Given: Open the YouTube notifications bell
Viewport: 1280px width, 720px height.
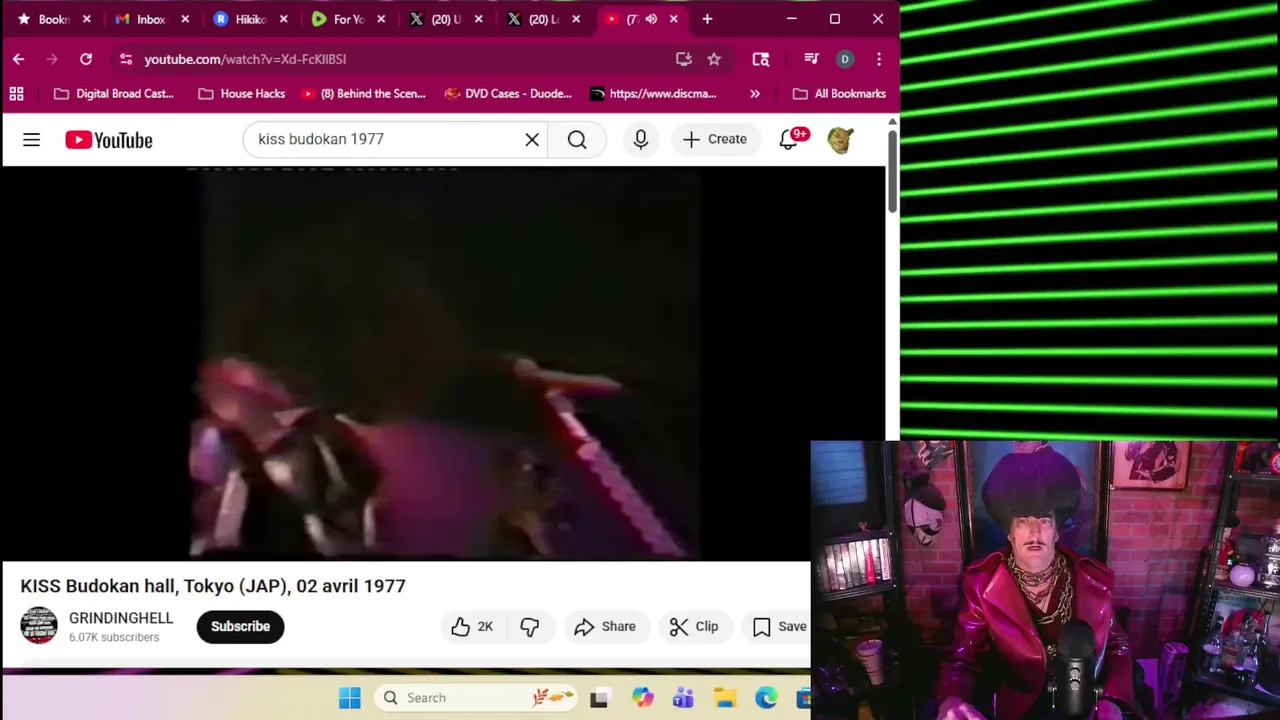Looking at the screenshot, I should [789, 140].
